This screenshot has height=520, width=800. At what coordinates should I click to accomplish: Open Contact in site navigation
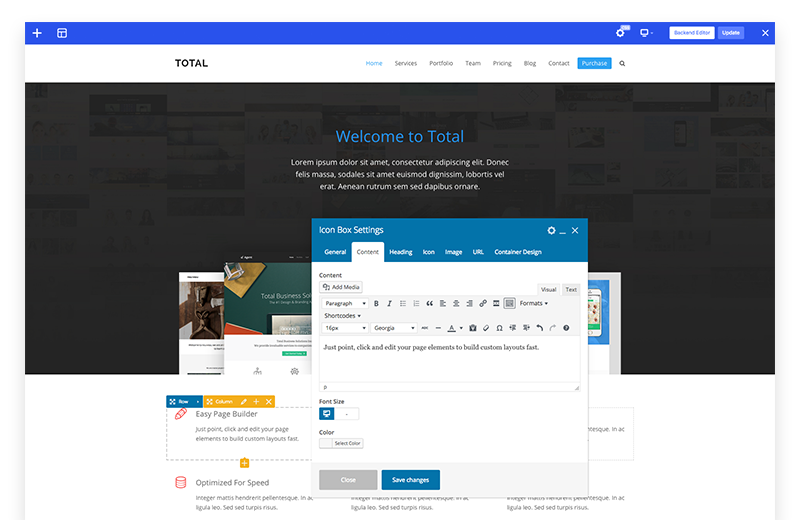[559, 63]
